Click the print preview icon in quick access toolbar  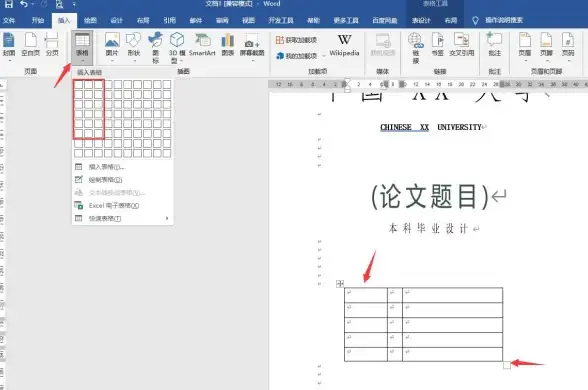[59, 4]
